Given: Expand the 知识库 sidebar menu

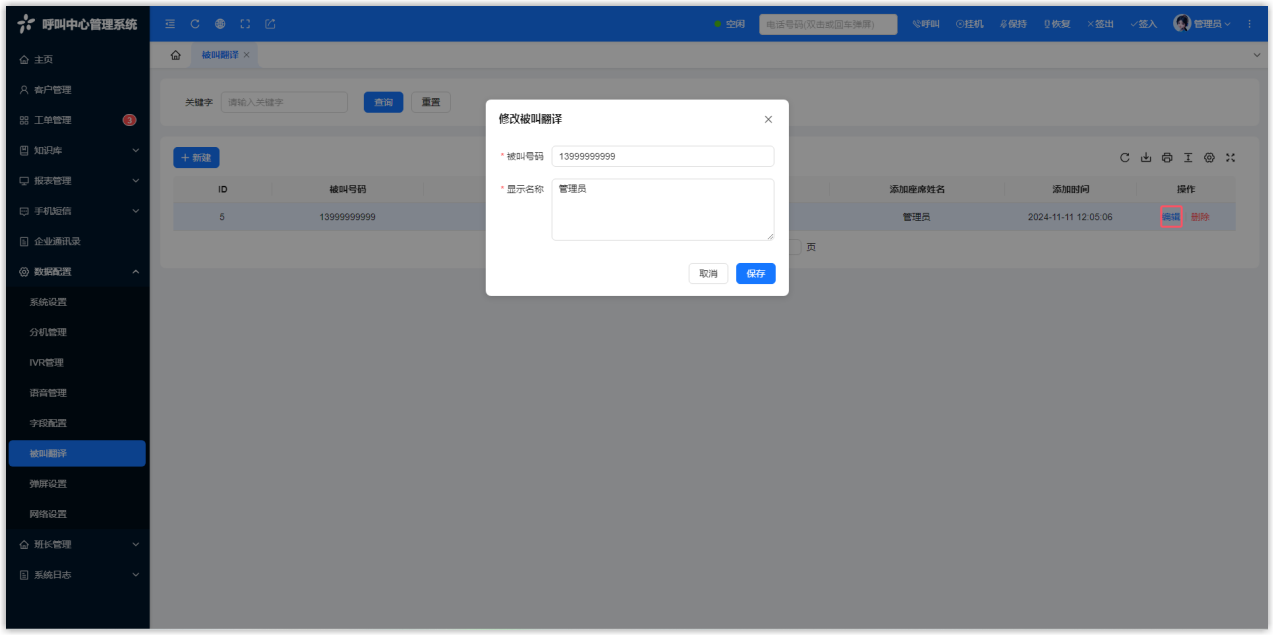Looking at the screenshot, I should point(77,151).
